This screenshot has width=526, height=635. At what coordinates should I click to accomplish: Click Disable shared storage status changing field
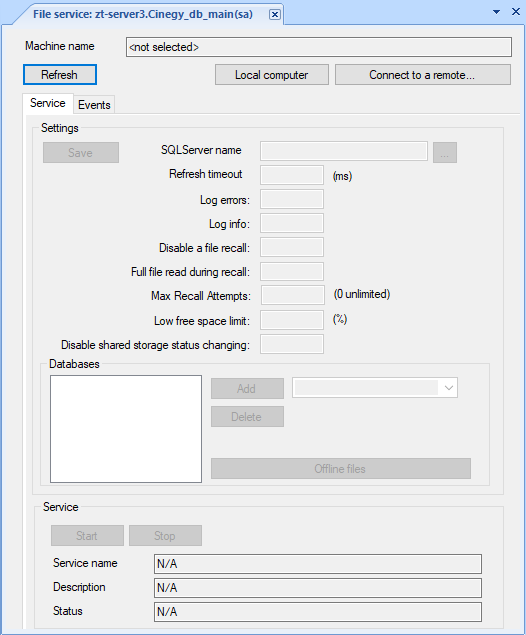click(292, 344)
